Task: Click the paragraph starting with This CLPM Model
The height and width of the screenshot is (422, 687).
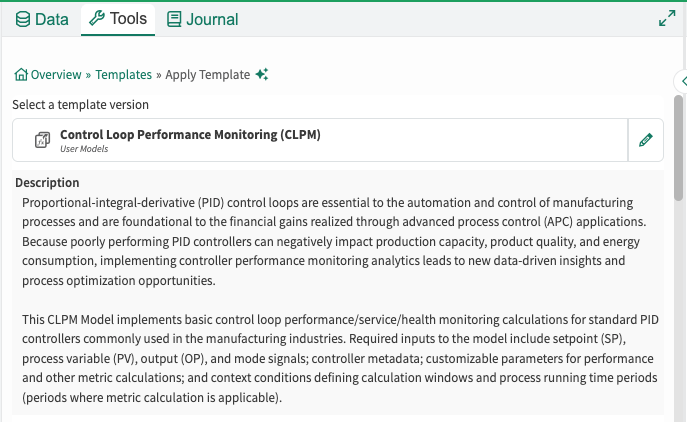Action: (x=340, y=358)
